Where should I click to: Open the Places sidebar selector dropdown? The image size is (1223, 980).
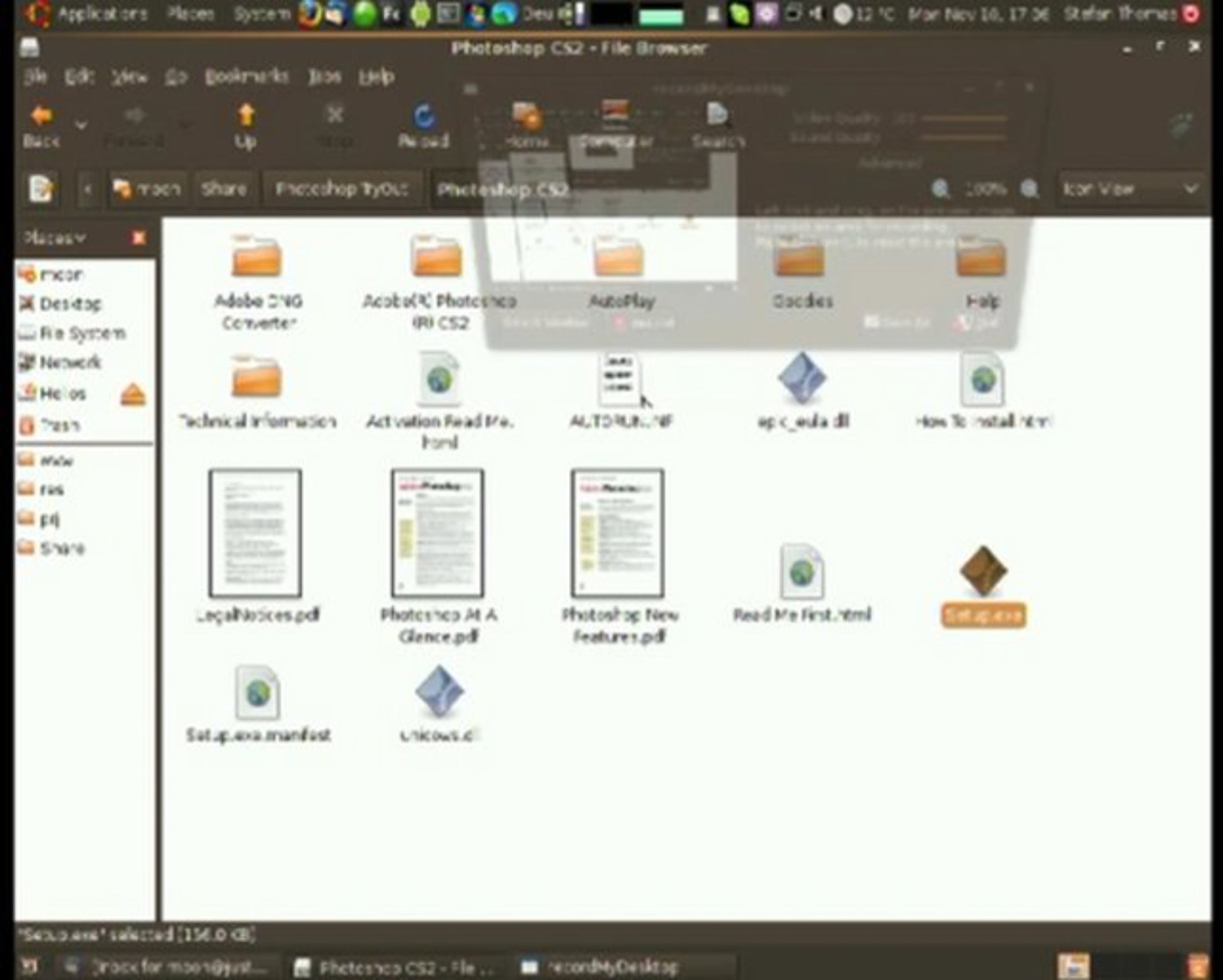coord(55,238)
